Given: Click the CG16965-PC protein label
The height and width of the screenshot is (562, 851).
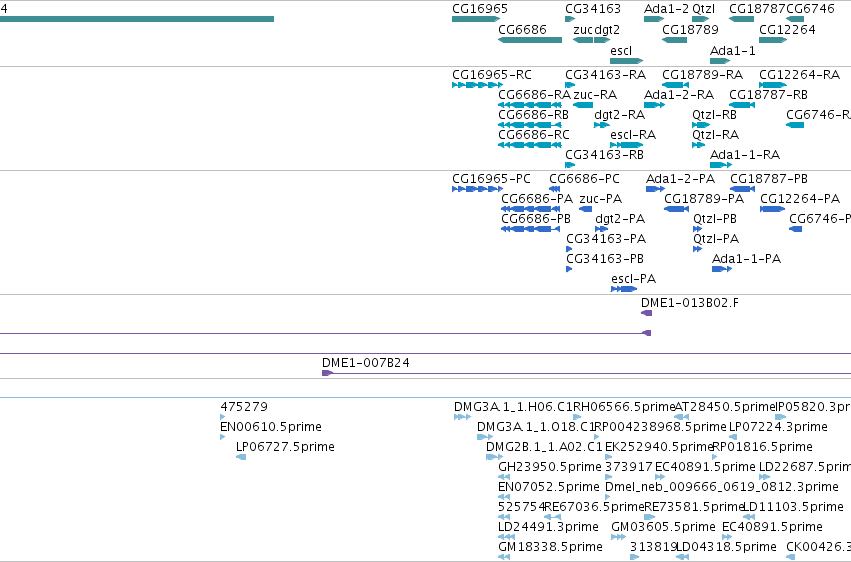Looking at the screenshot, I should [491, 179].
